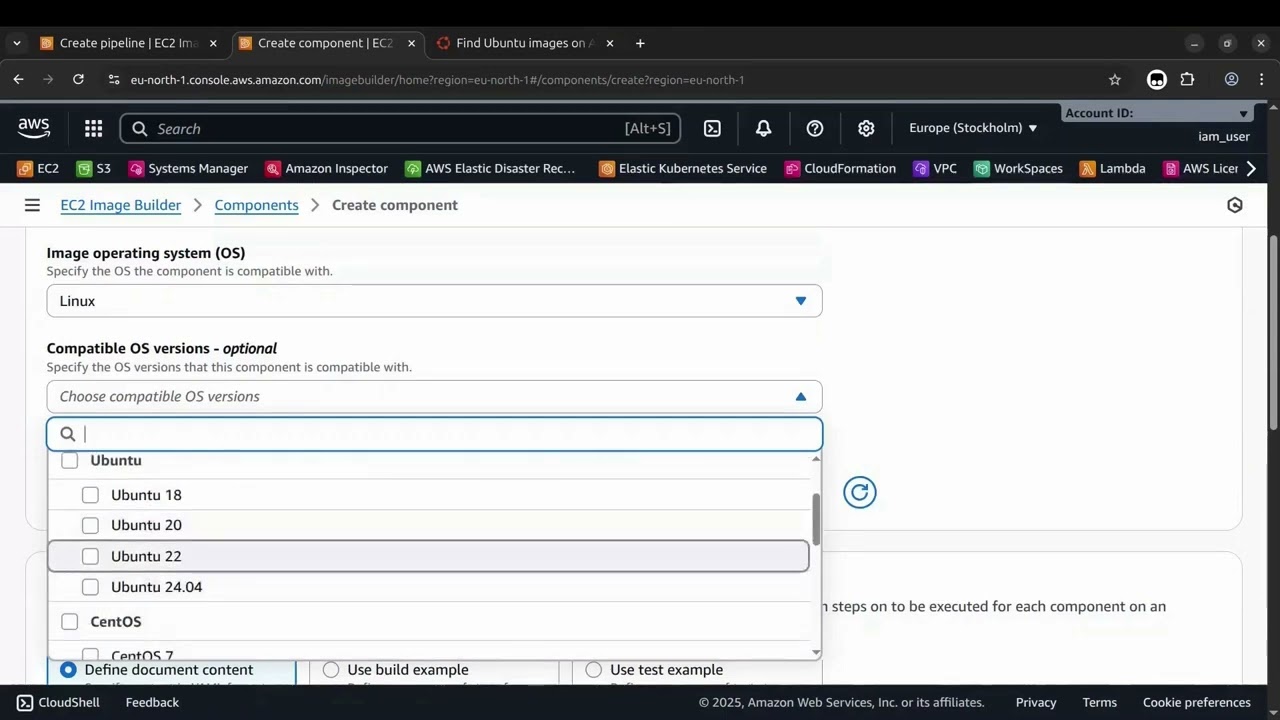Screen dimensions: 1280x720
Task: Show more service shortcuts arrow
Action: click(1250, 168)
